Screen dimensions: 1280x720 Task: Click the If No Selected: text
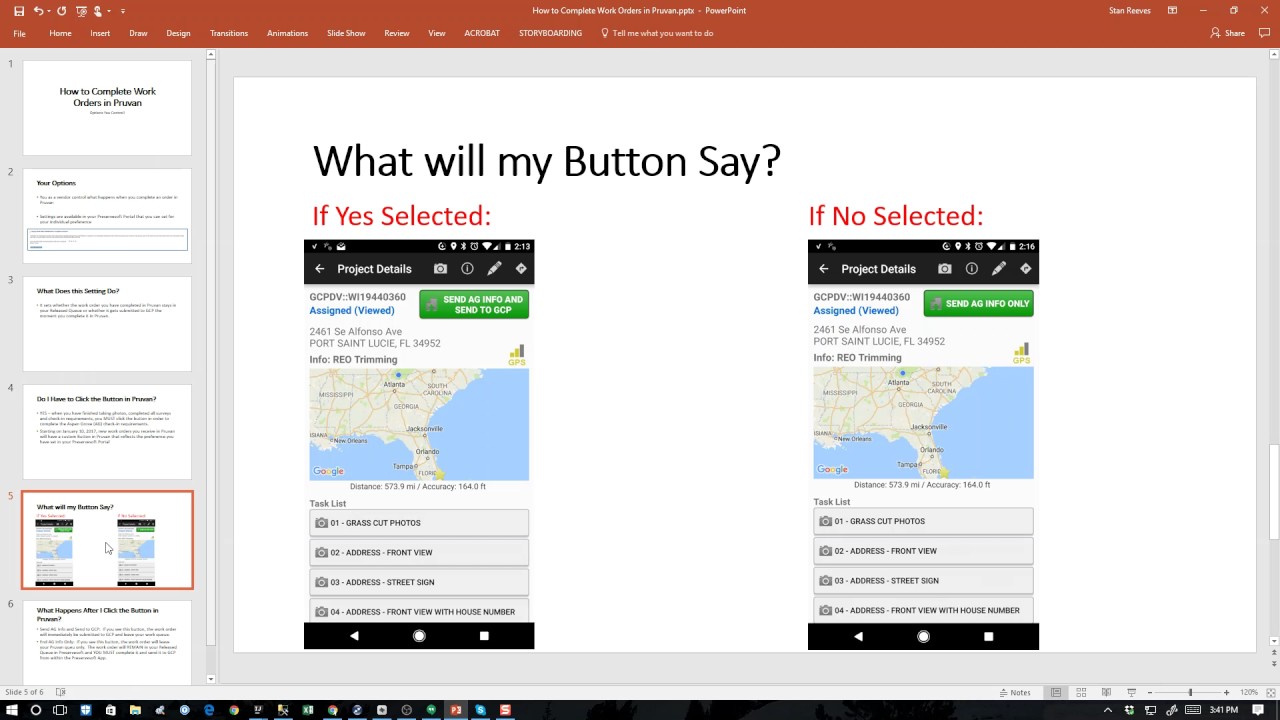(x=896, y=216)
